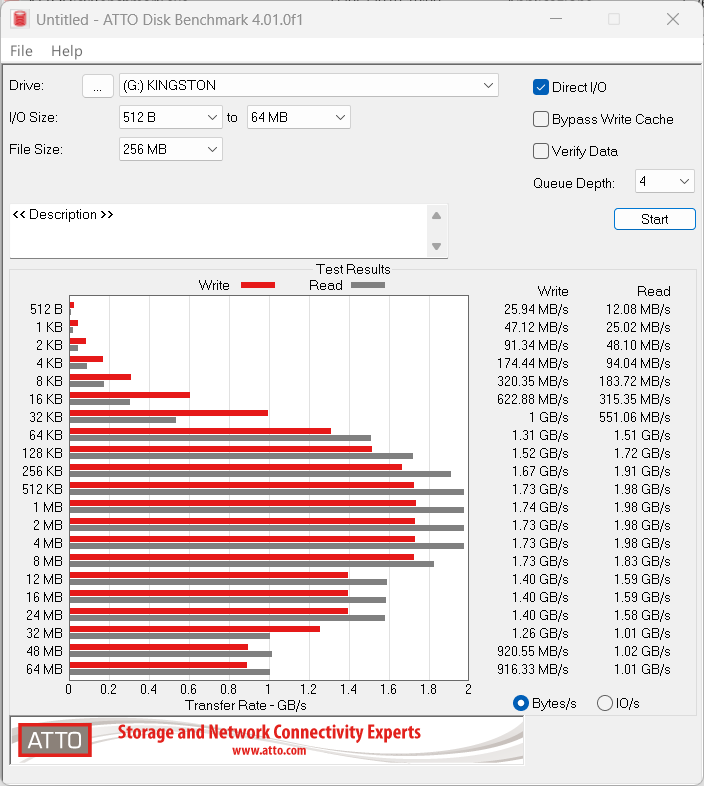This screenshot has width=704, height=786.
Task: Click the description scroll down arrow
Action: tap(436, 246)
